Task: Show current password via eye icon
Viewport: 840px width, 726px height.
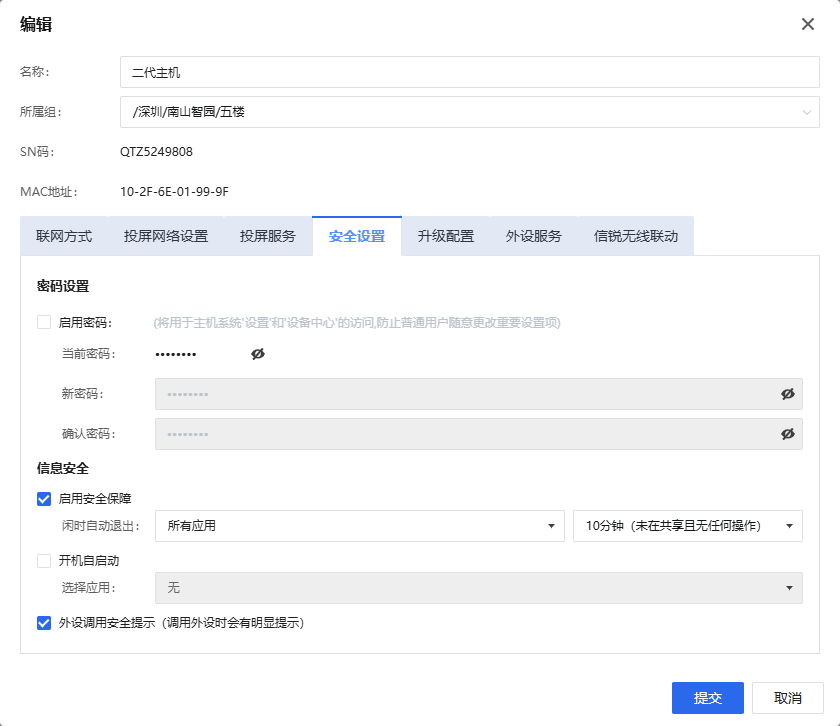Action: (258, 354)
